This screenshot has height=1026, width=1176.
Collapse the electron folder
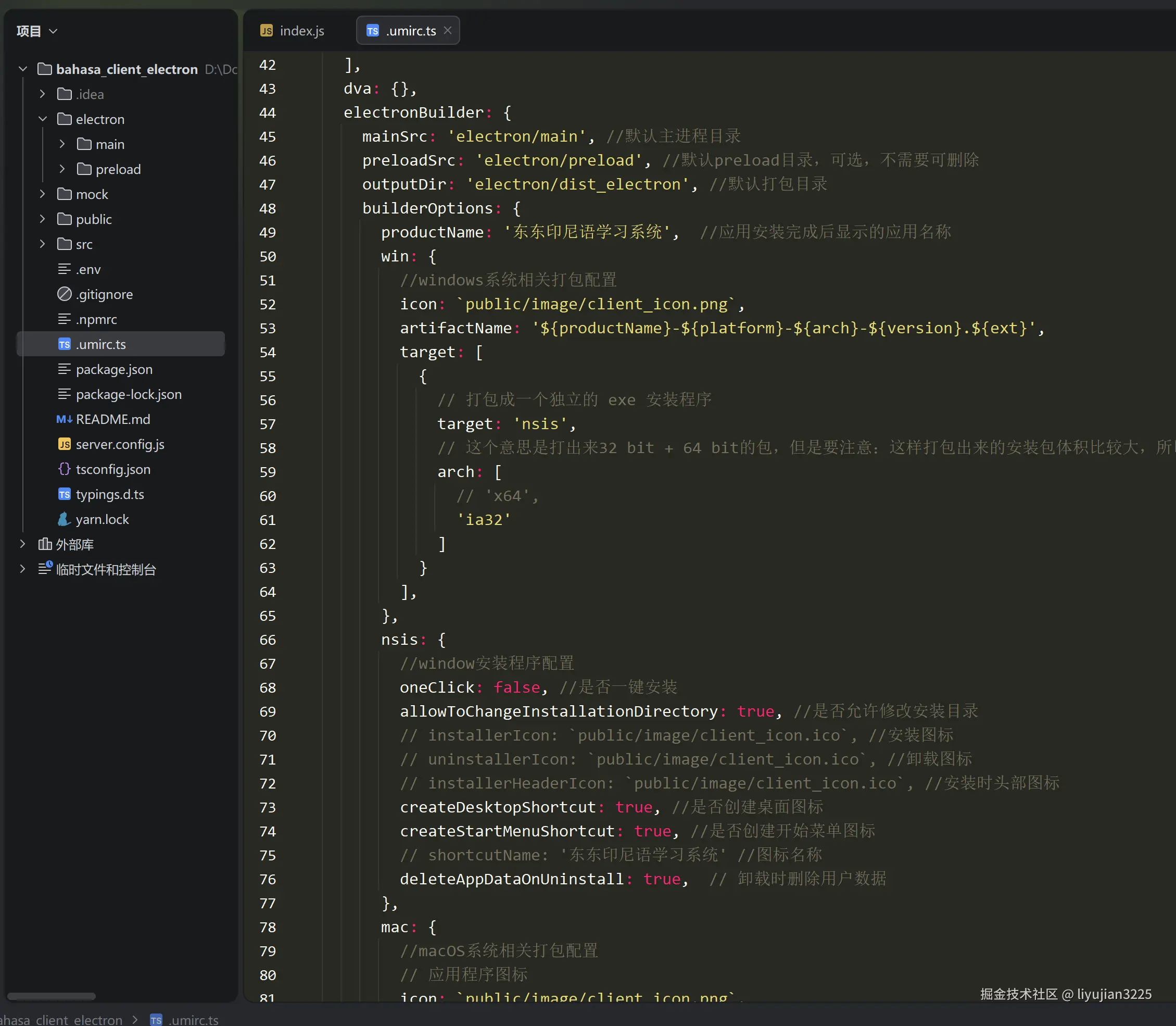tap(42, 119)
